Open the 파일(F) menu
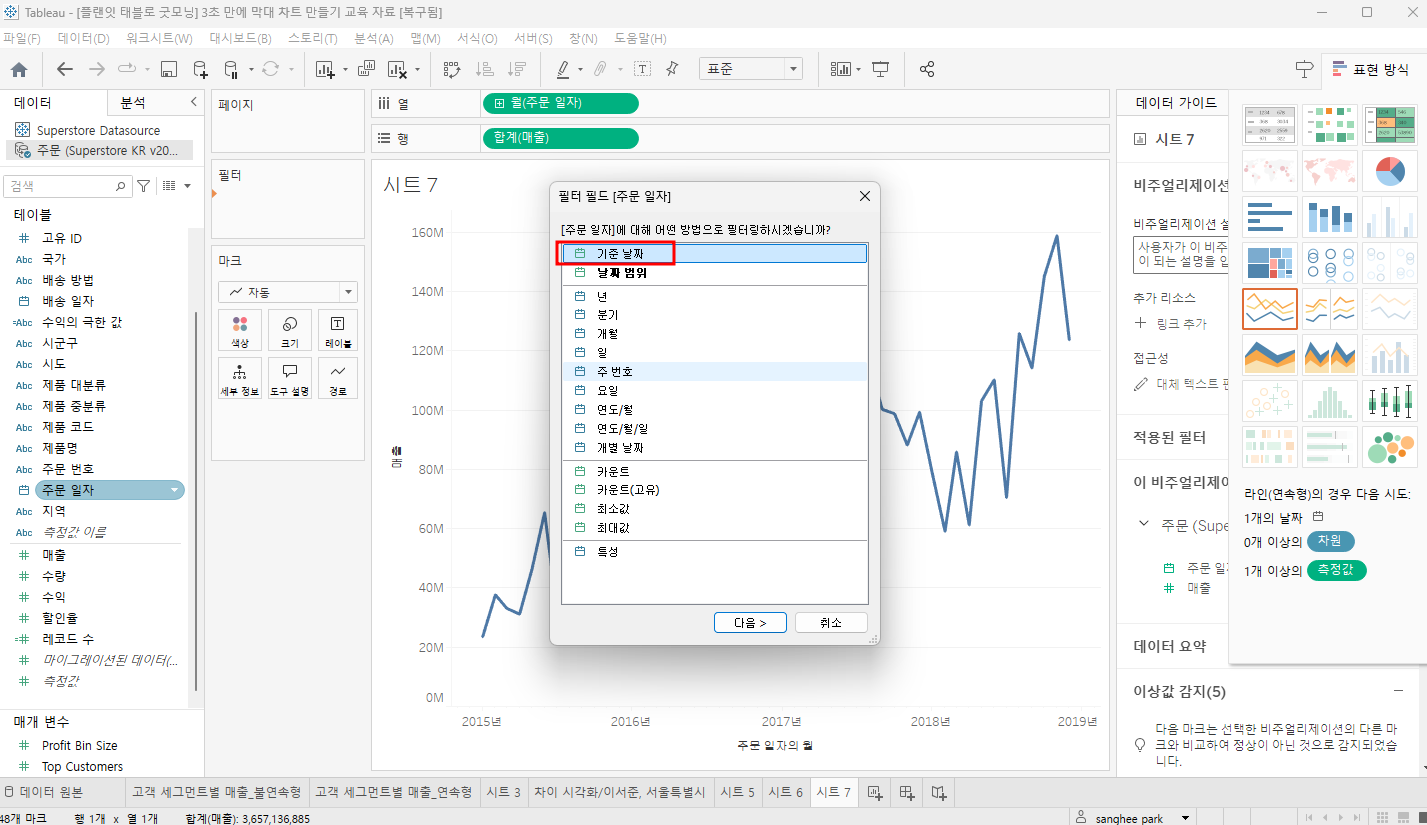The height and width of the screenshot is (825, 1427). pos(22,39)
